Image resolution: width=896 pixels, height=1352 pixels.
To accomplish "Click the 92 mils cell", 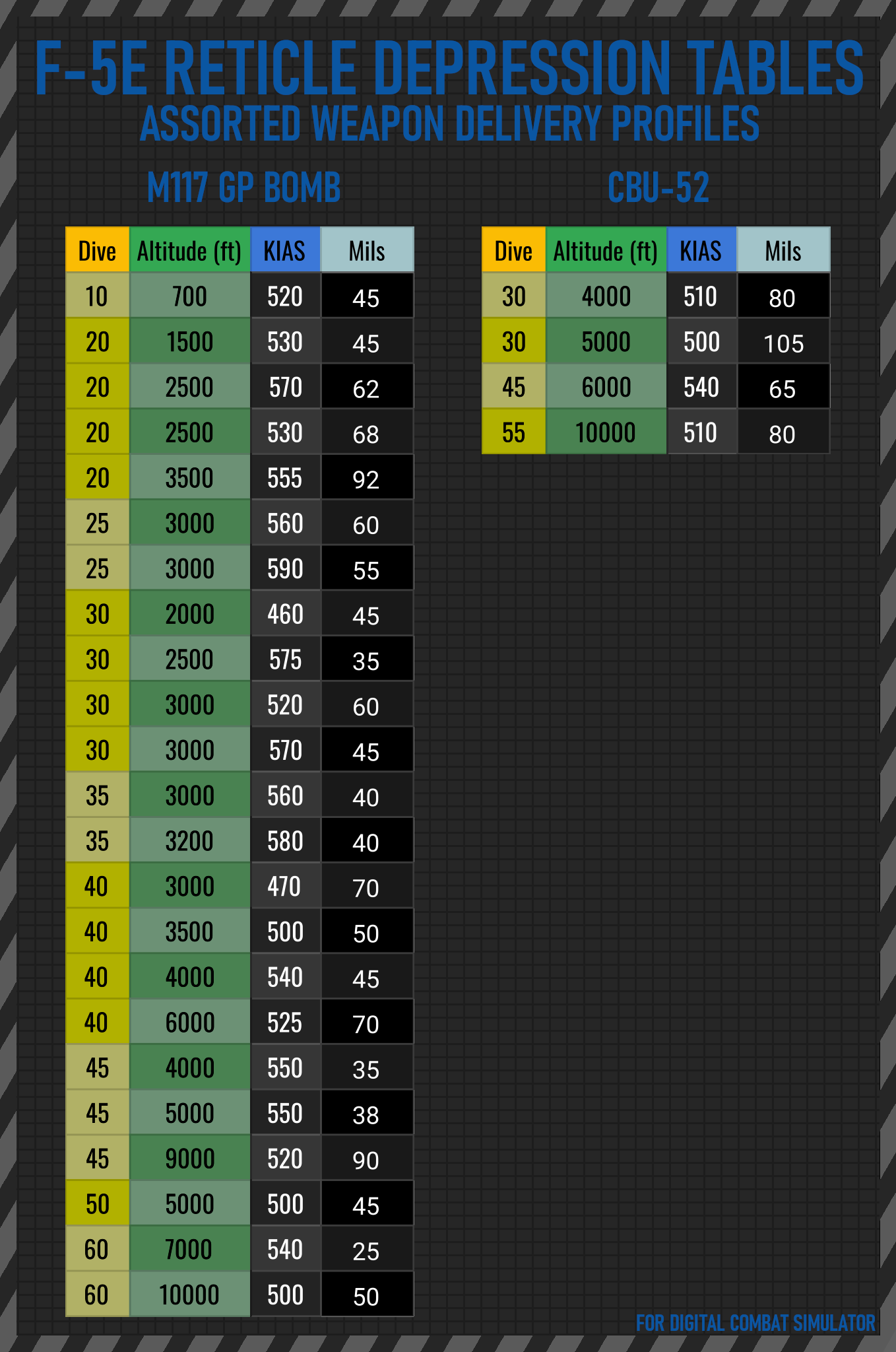I will [x=367, y=477].
